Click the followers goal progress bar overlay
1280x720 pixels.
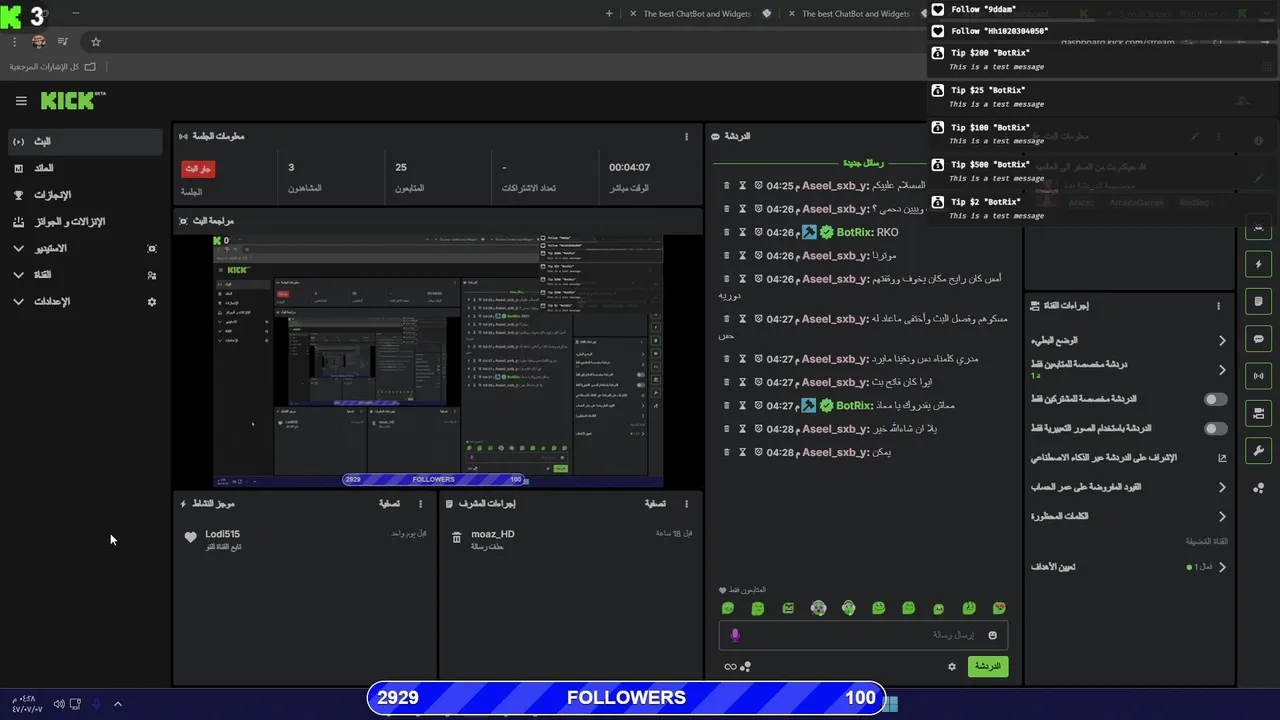[626, 698]
